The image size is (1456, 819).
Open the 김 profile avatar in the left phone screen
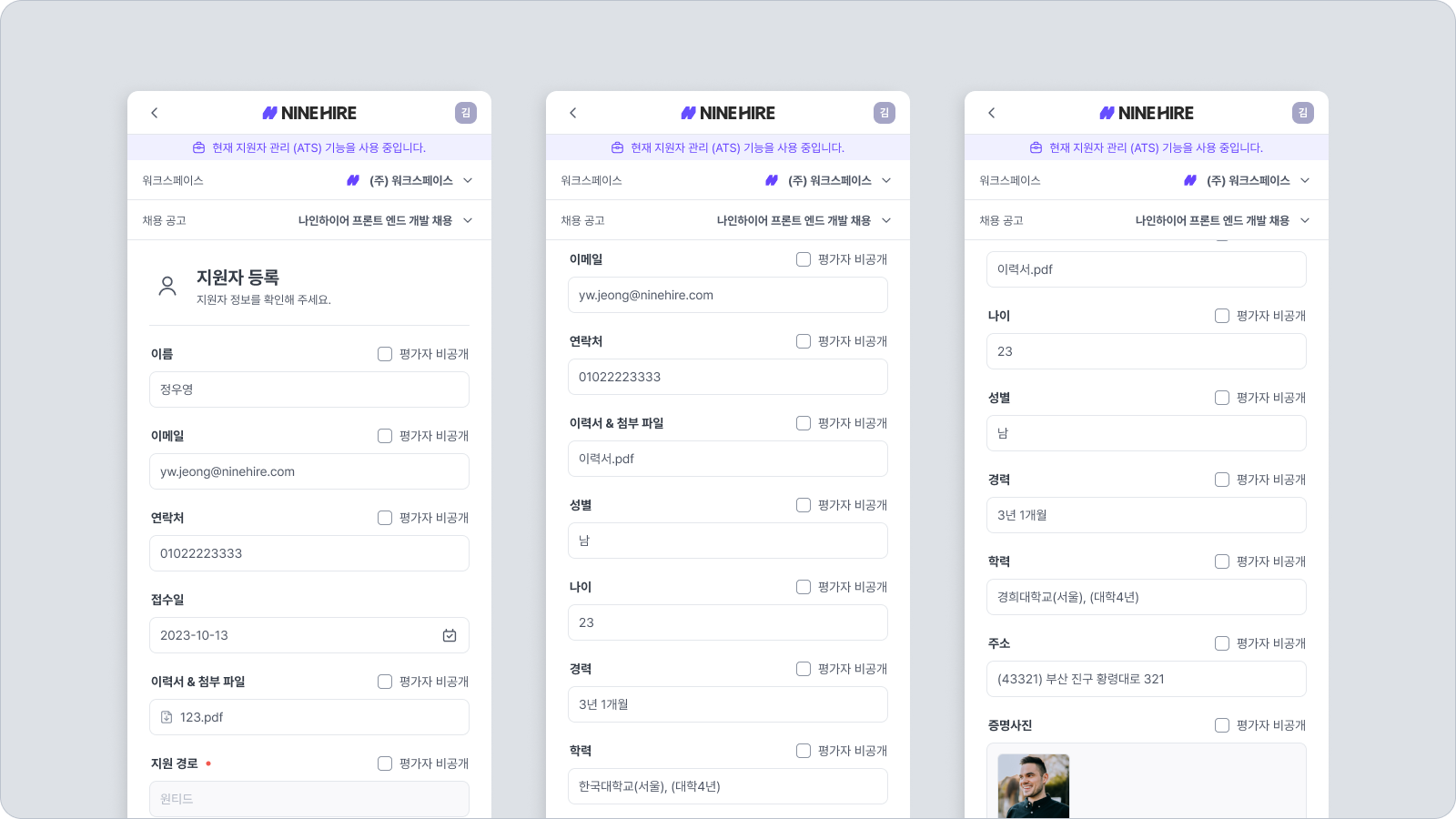click(466, 113)
